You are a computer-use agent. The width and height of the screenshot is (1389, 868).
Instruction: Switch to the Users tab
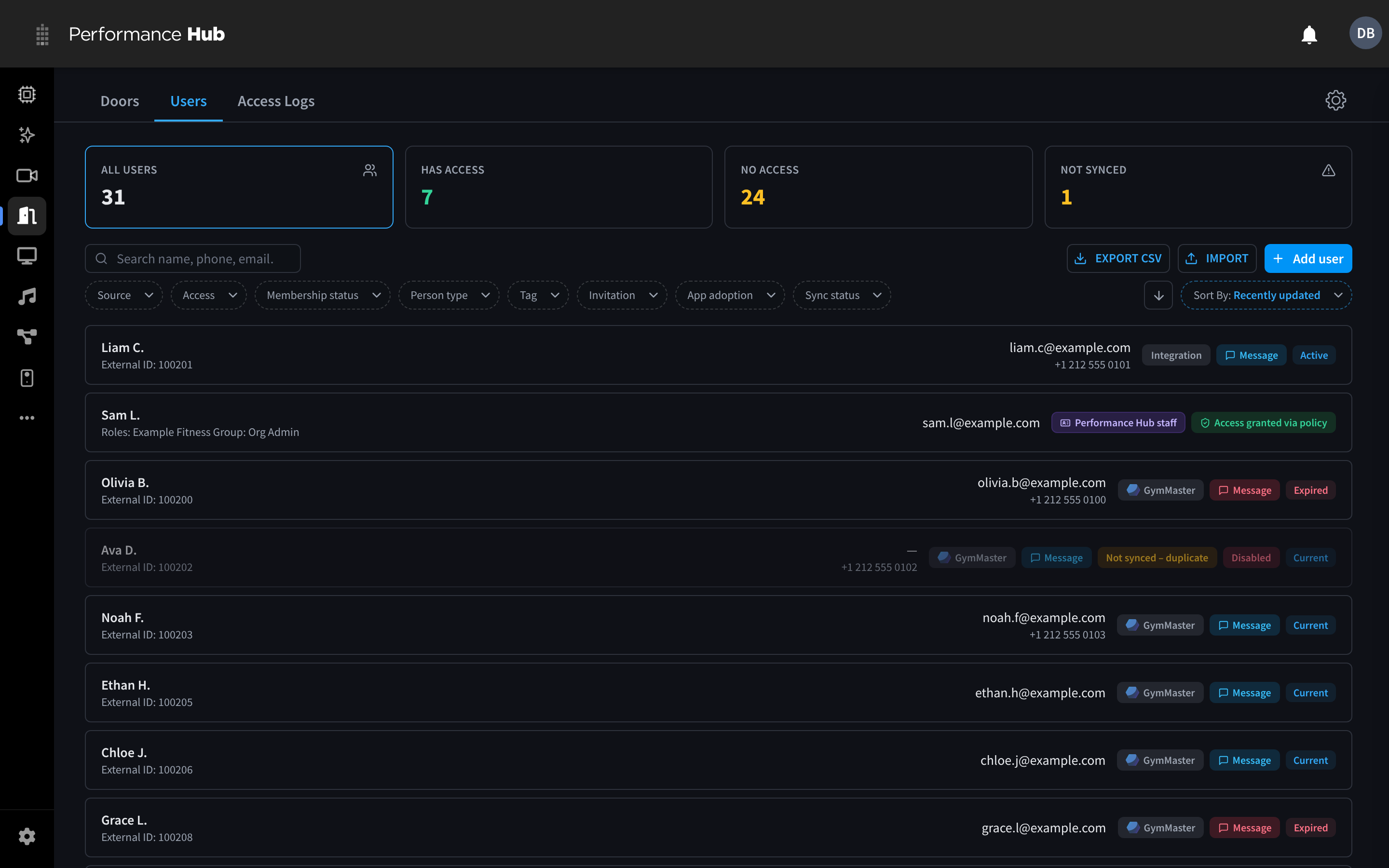pos(188,101)
